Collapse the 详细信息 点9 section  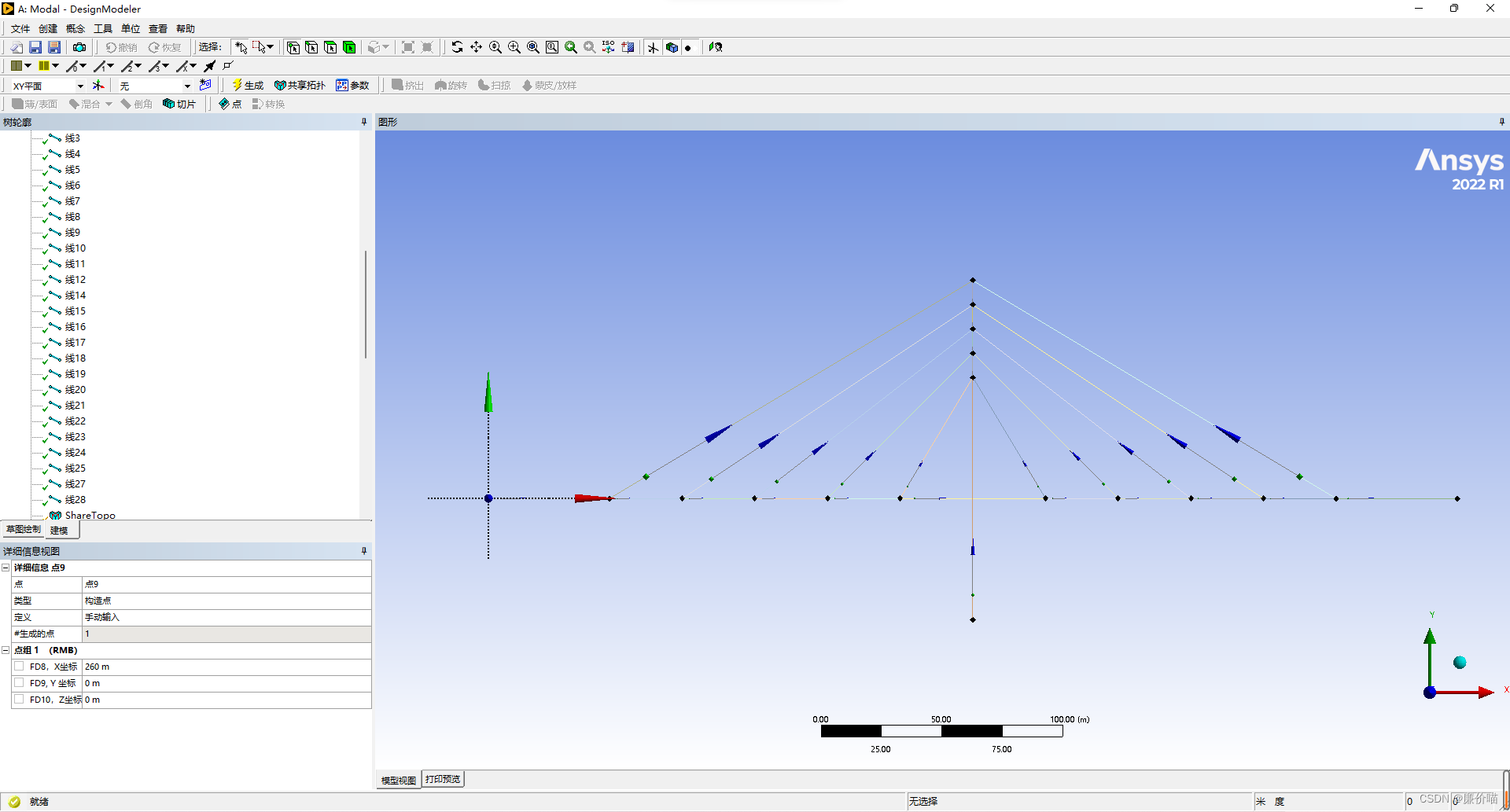6,568
